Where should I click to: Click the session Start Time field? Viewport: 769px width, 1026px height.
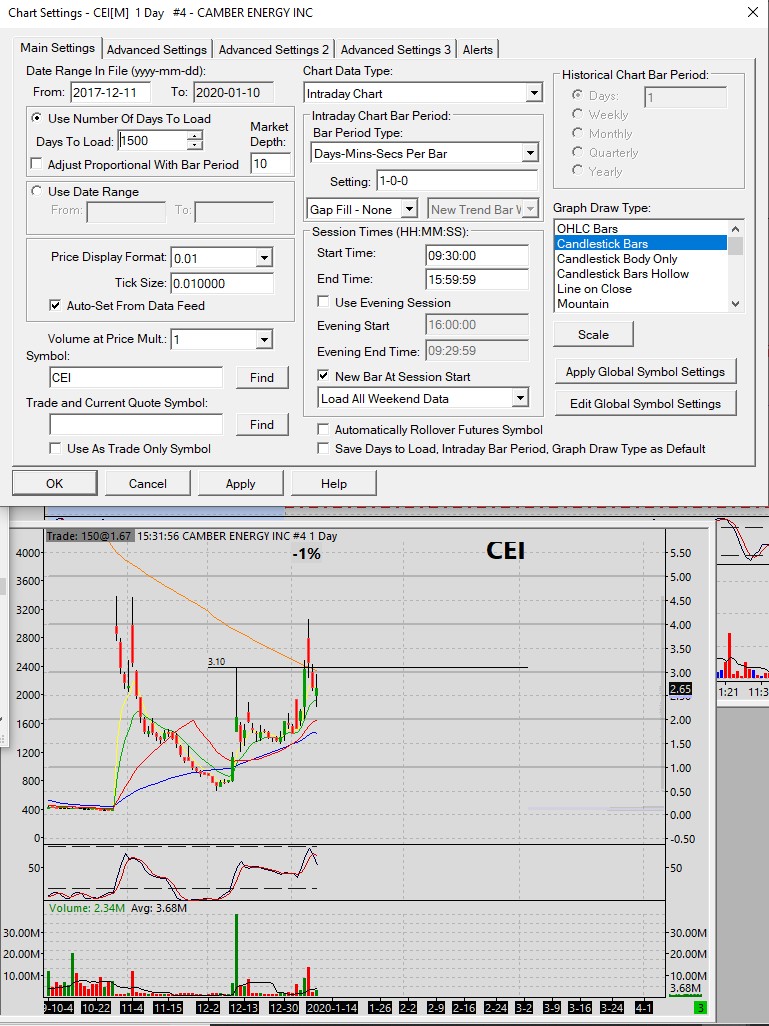coord(477,255)
